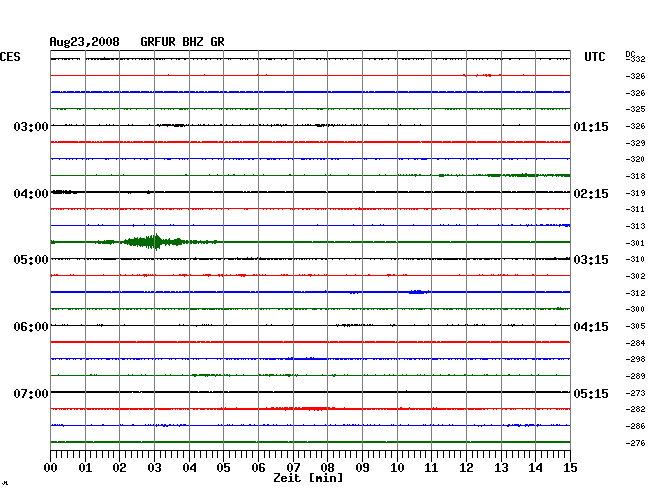Select the 07:00 local time label
This screenshot has height=494, width=650.
coord(31,393)
